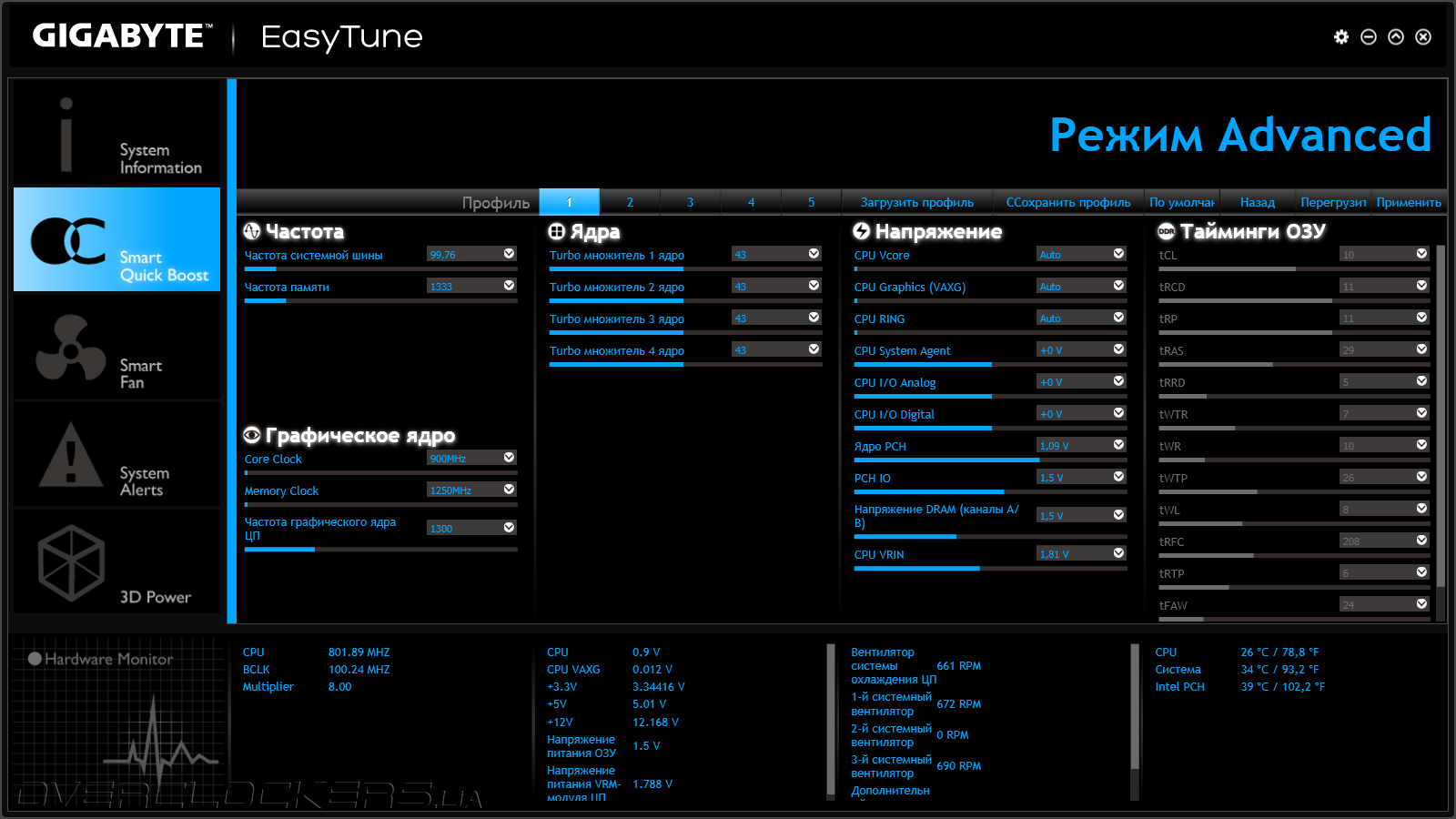1456x819 pixels.
Task: Open 3D Power section
Action: tap(116, 561)
